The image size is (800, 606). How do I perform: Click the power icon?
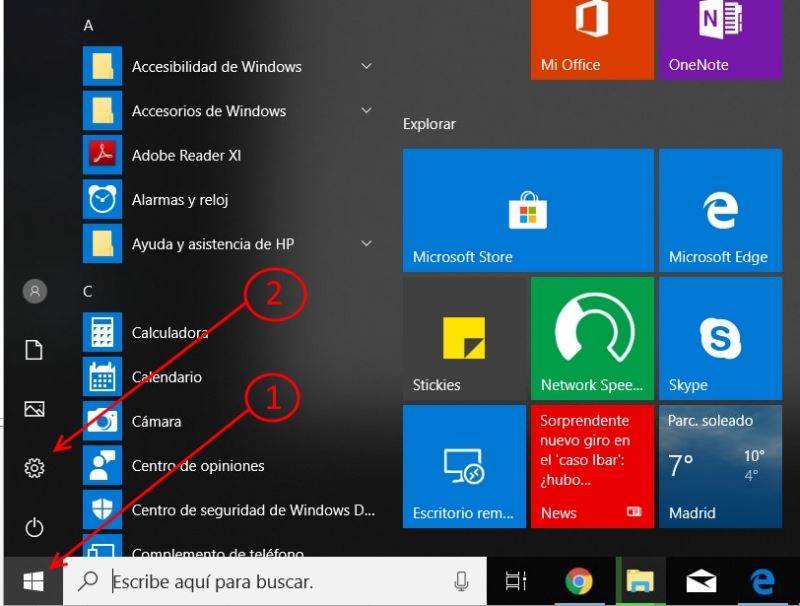34,527
